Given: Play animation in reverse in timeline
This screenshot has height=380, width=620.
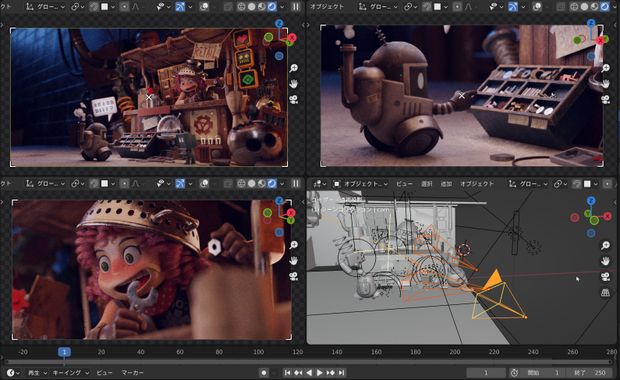Looking at the screenshot, I should 309,372.
